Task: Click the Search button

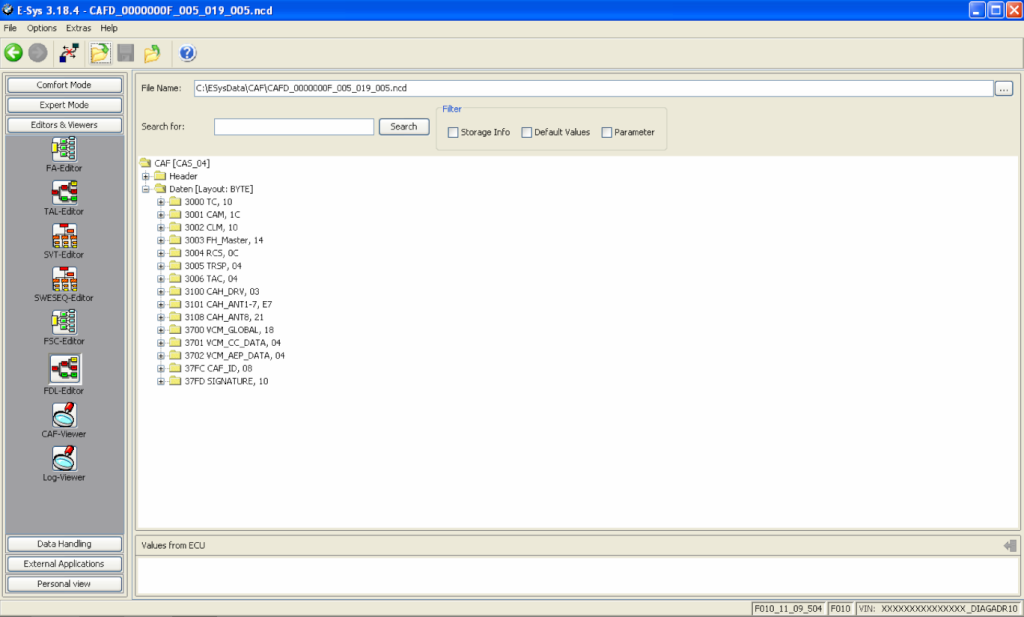Action: point(404,127)
